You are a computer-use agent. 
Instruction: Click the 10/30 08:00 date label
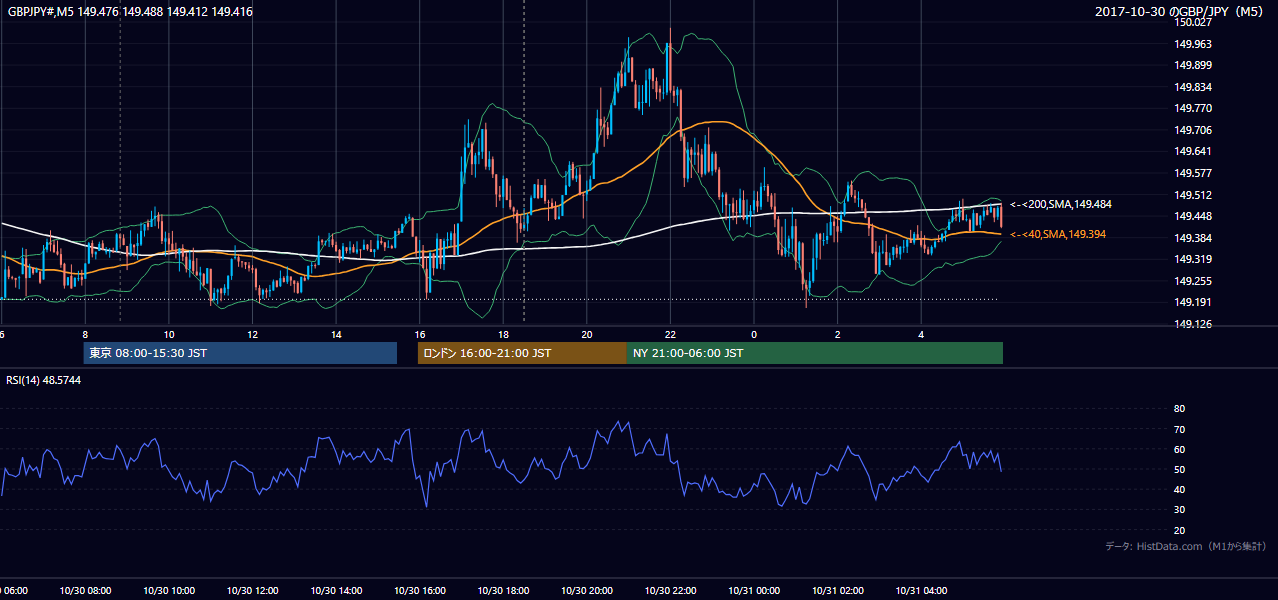85,591
